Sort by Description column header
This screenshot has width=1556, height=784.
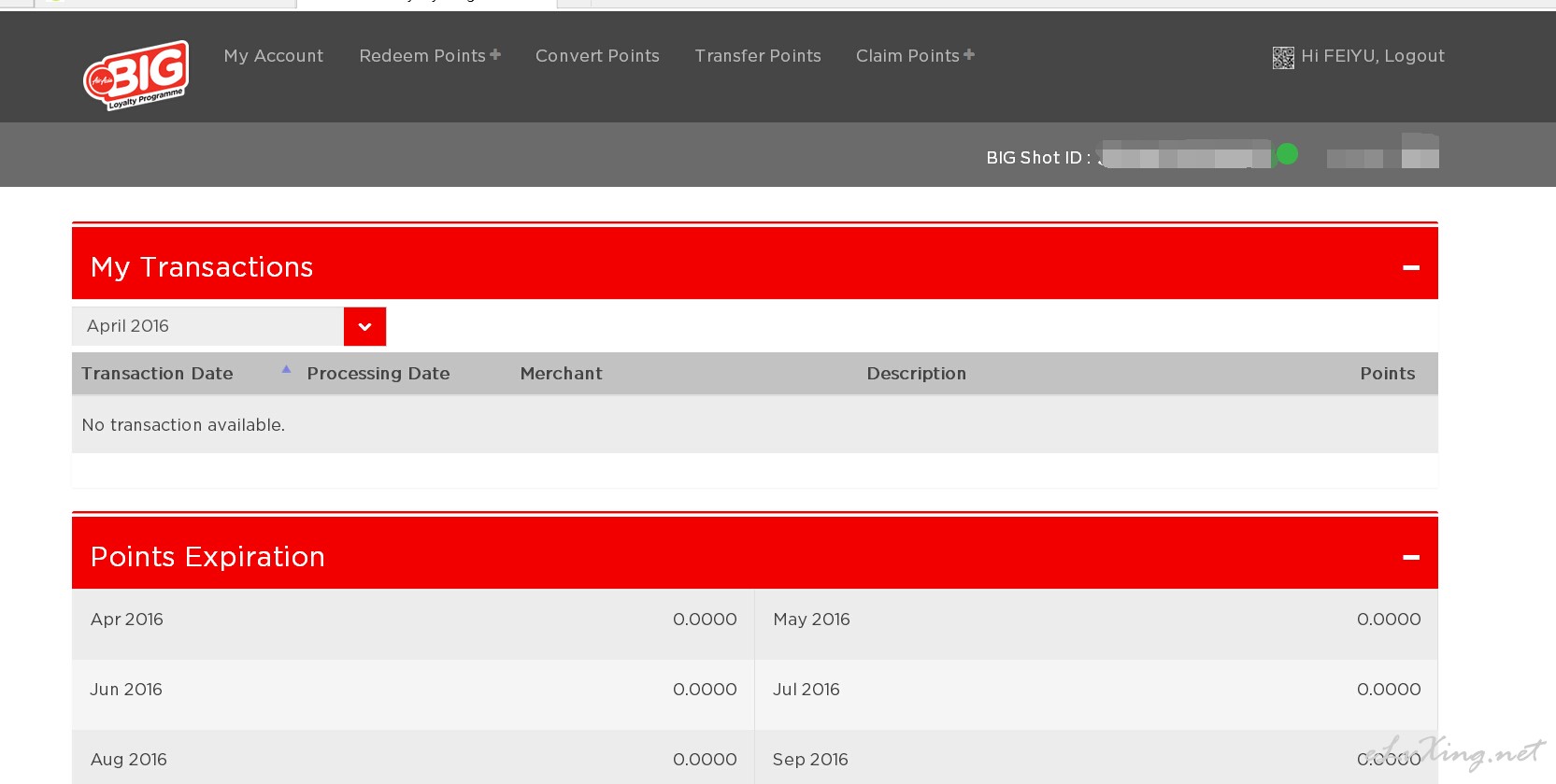coord(916,374)
